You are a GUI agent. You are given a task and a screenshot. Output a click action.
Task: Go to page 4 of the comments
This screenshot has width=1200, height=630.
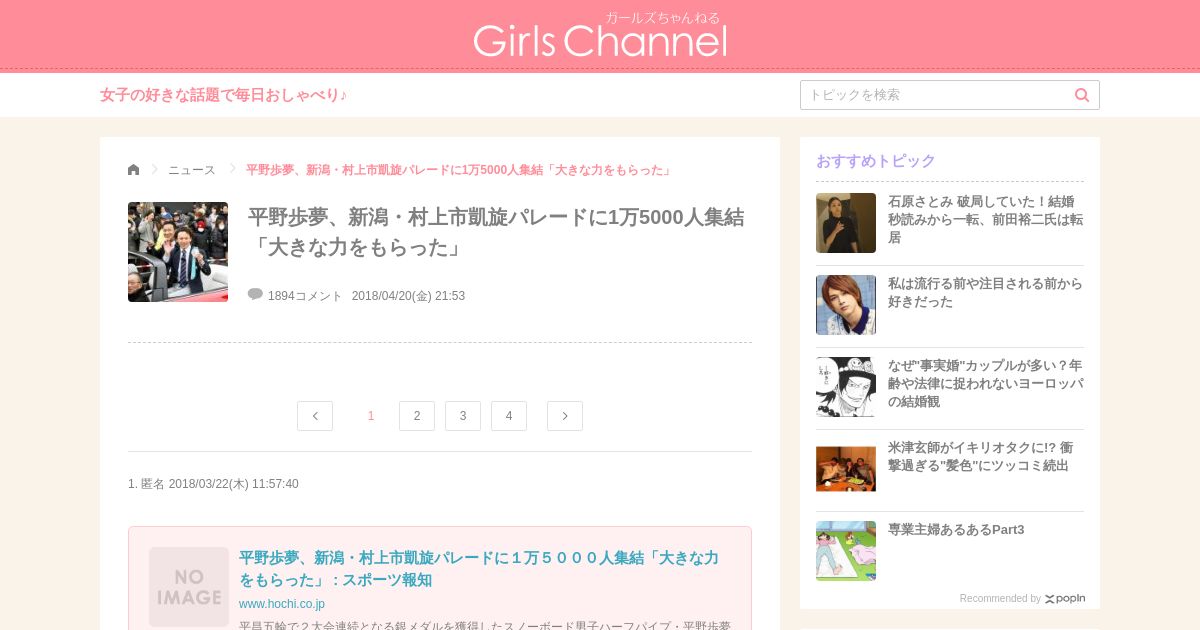[x=509, y=416]
